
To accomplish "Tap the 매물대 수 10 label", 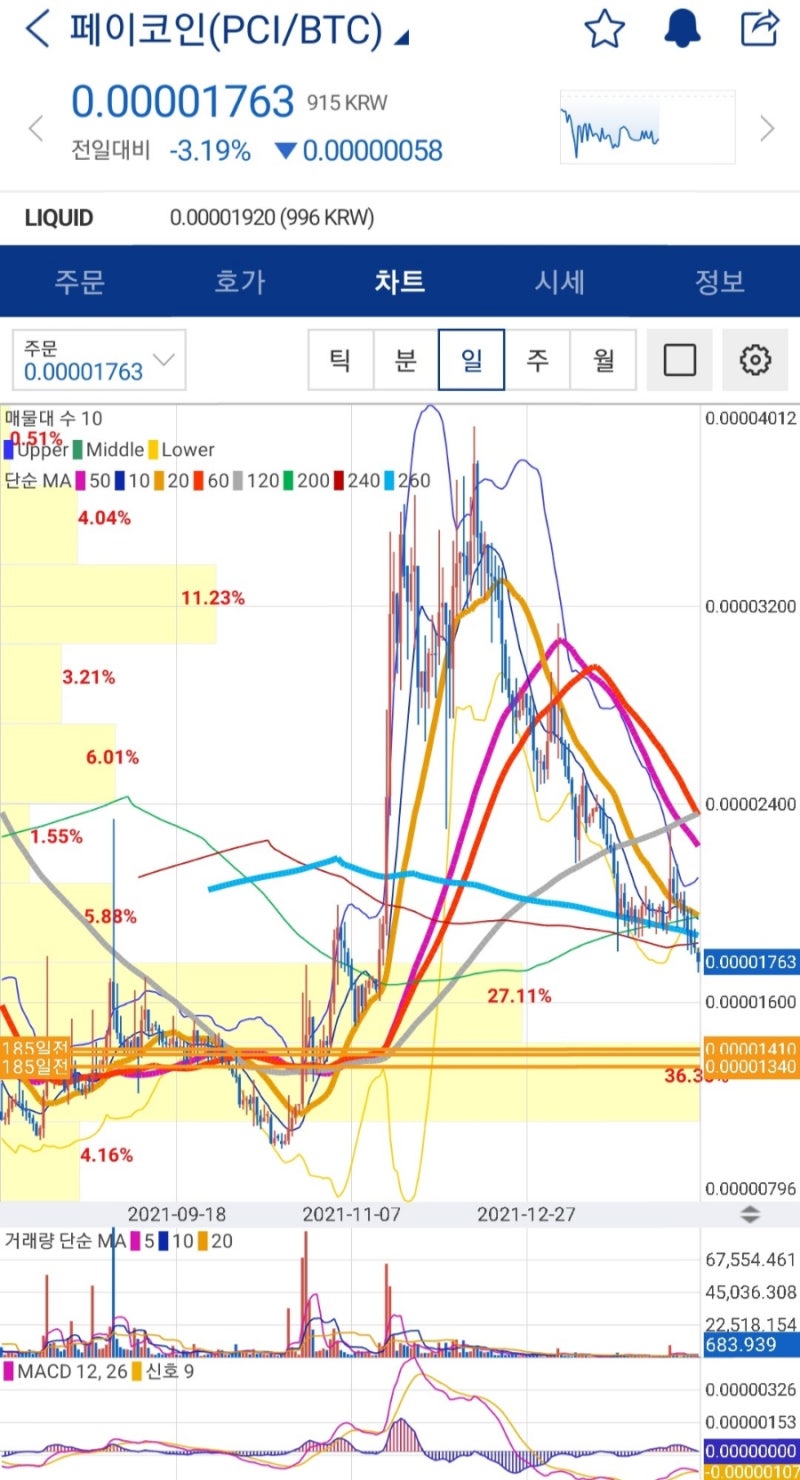I will (x=53, y=419).
